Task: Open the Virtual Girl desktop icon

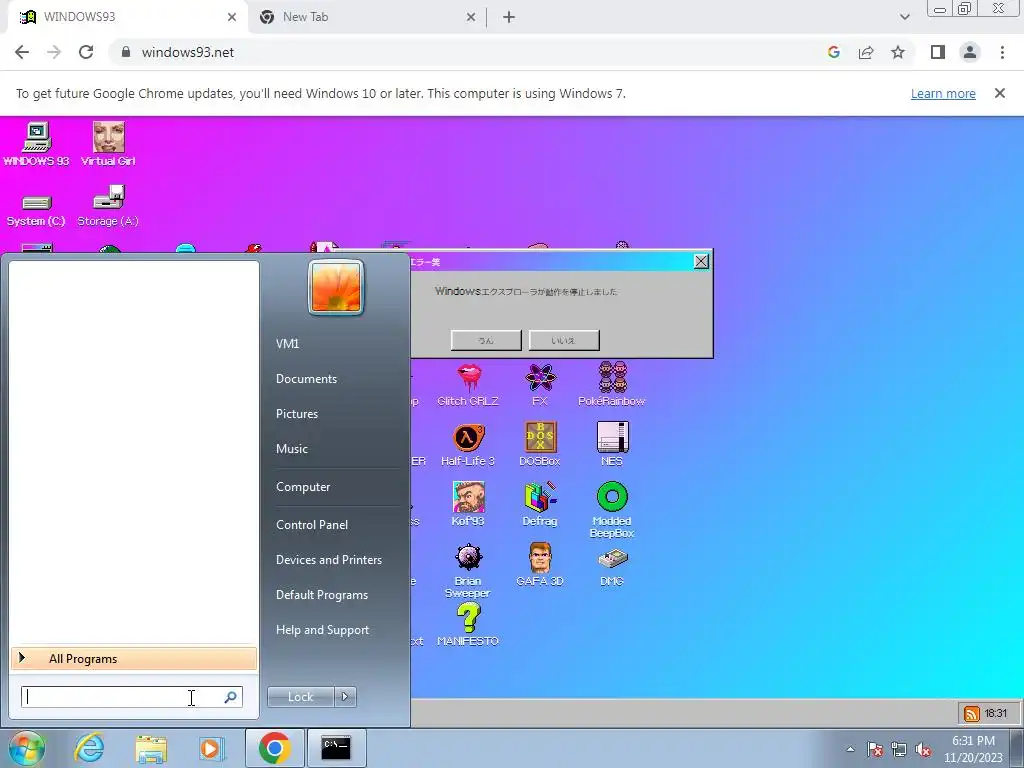Action: [x=108, y=144]
